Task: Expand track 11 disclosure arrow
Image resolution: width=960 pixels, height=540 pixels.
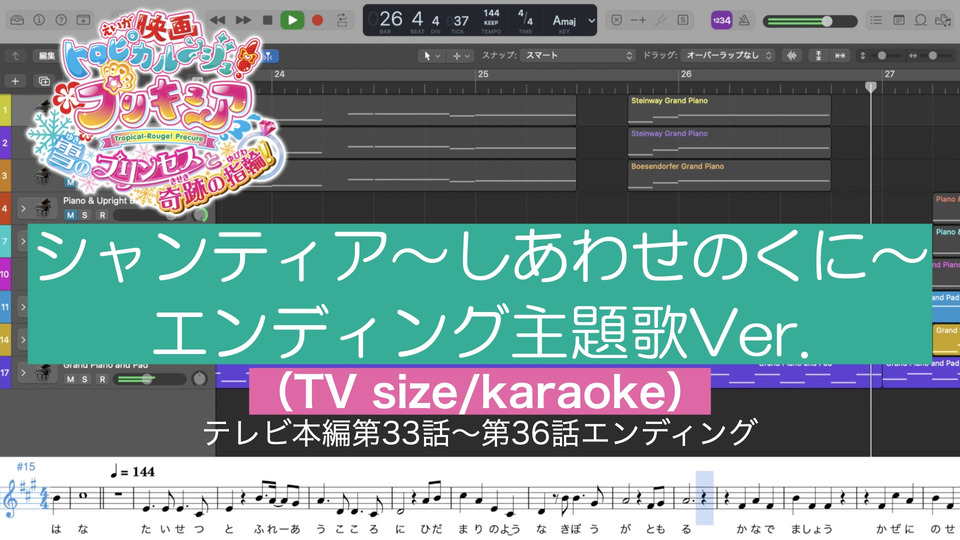Action: (x=23, y=307)
